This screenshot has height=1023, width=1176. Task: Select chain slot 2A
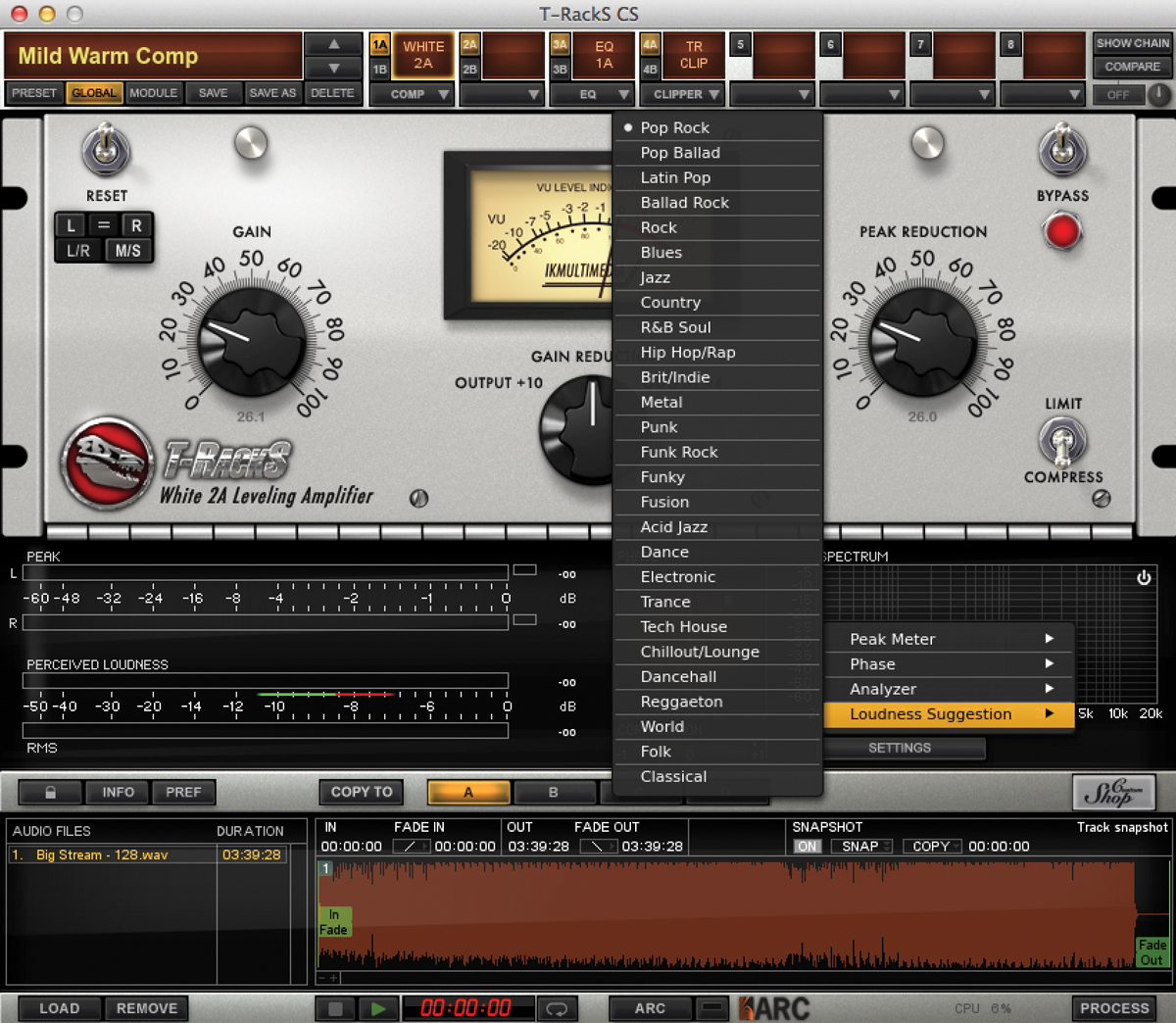[x=469, y=45]
